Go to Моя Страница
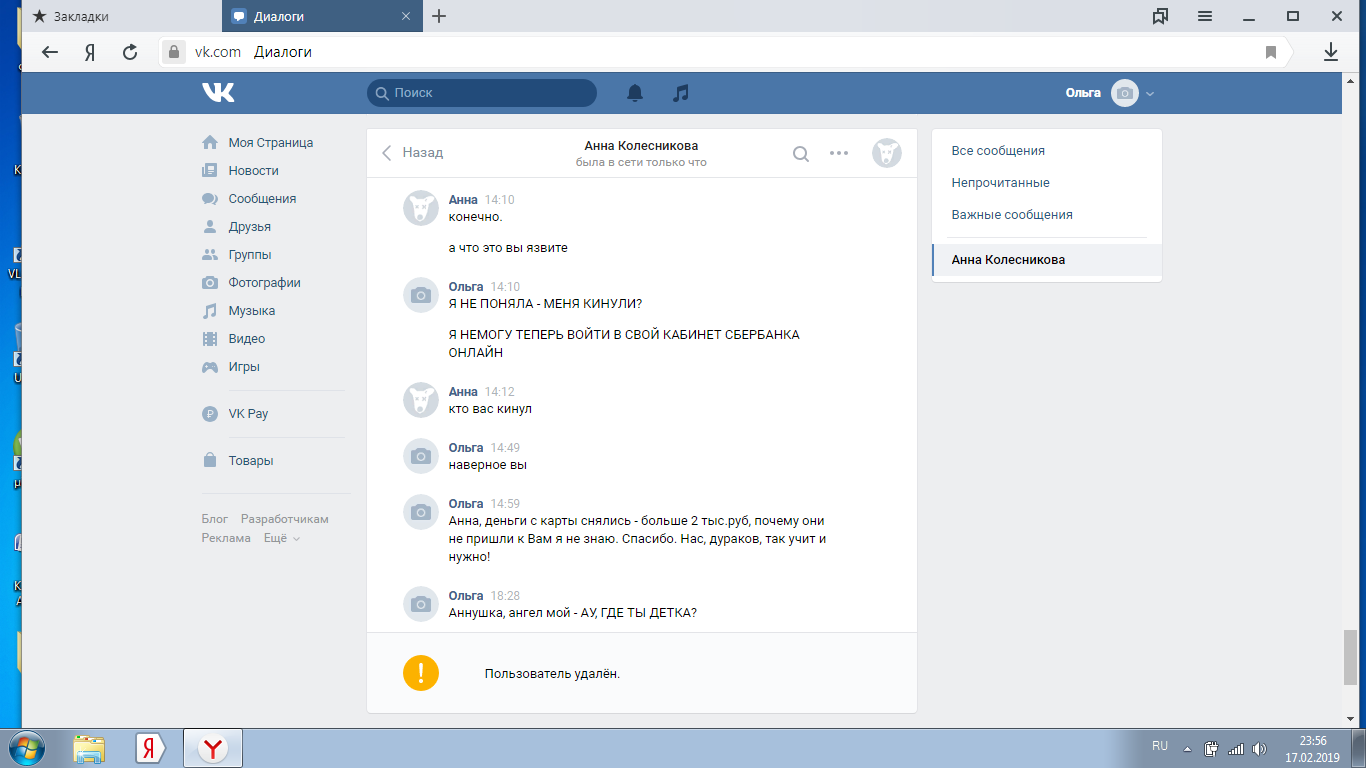The height and width of the screenshot is (768, 1366). (x=270, y=143)
